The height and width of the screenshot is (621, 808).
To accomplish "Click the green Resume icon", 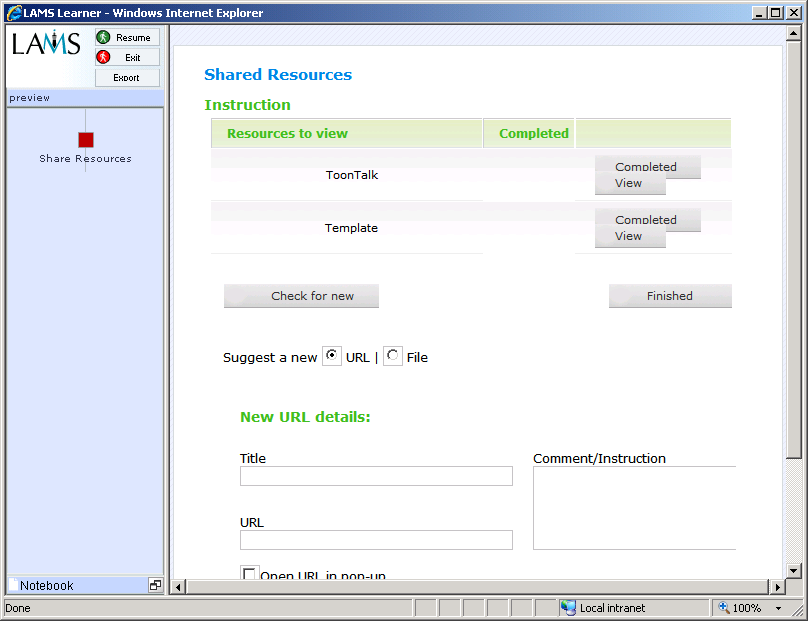I will pyautogui.click(x=103, y=37).
